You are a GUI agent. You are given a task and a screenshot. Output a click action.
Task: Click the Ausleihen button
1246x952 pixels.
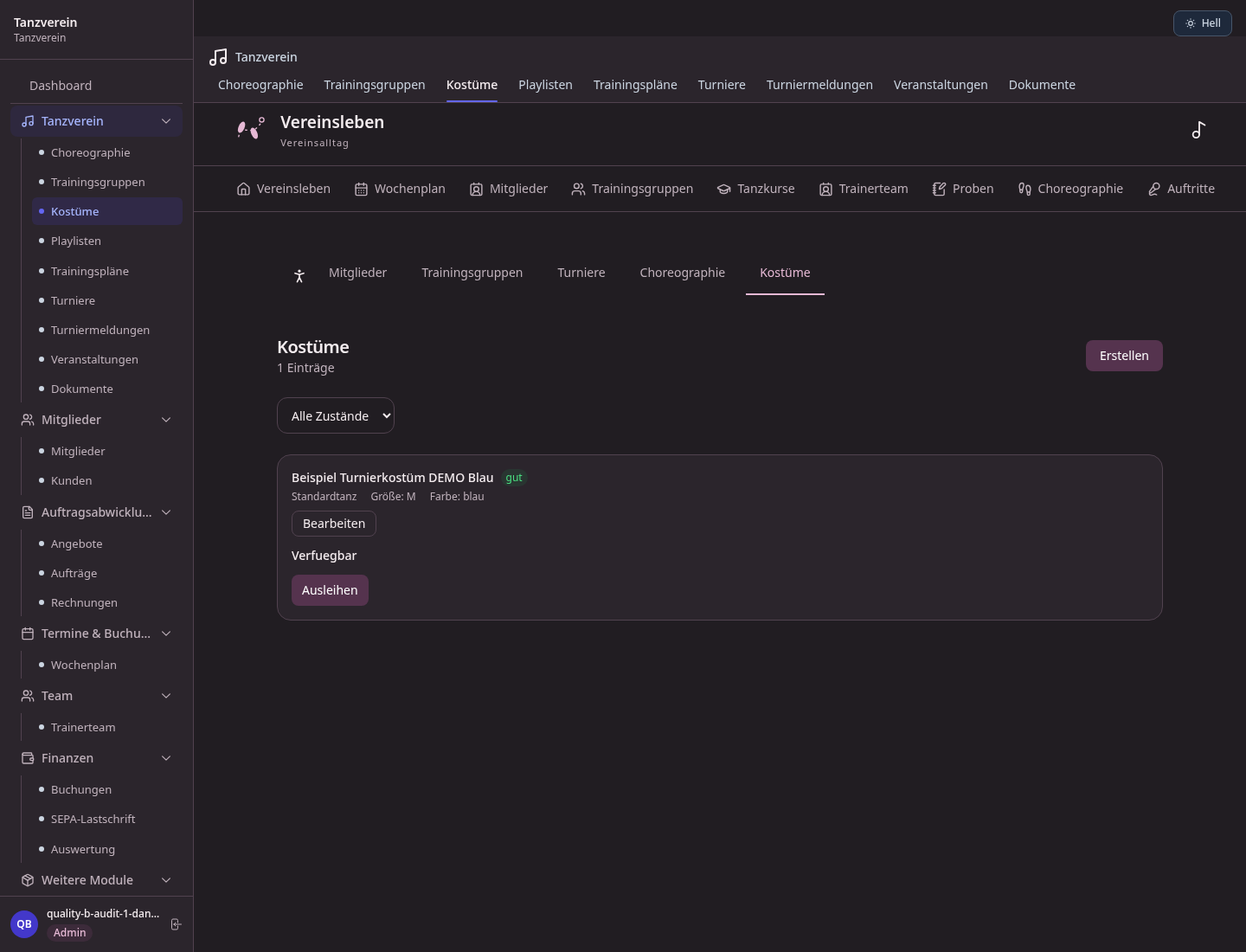[330, 590]
